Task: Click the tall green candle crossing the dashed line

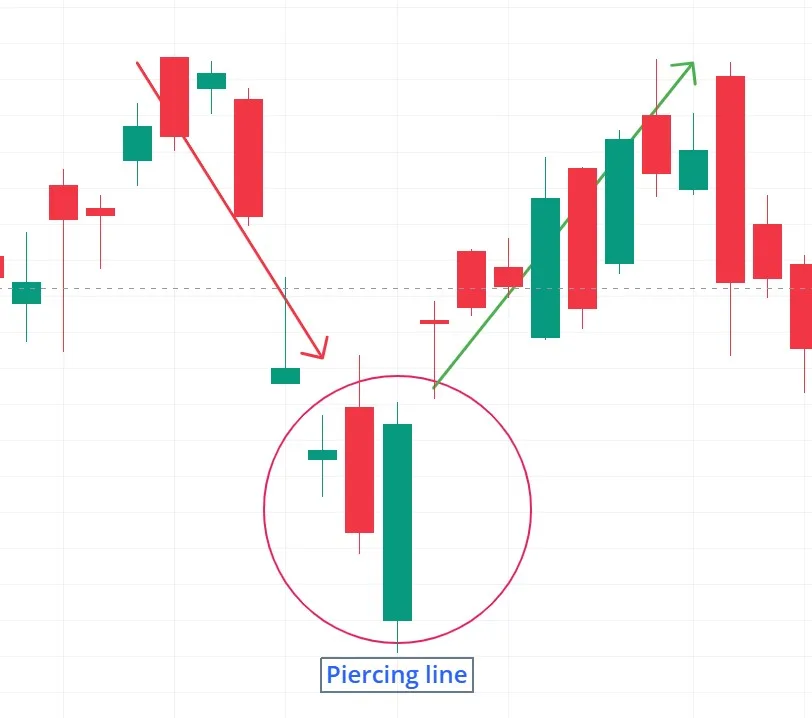Action: point(545,268)
